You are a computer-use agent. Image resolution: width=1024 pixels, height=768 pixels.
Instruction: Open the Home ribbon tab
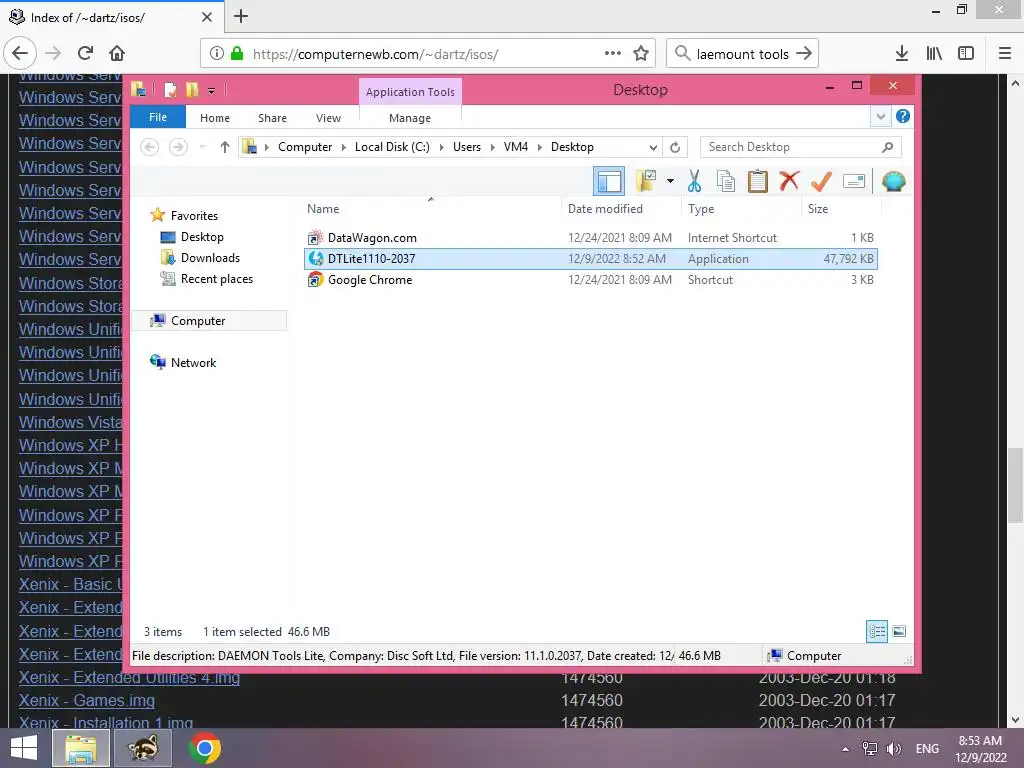click(x=215, y=118)
